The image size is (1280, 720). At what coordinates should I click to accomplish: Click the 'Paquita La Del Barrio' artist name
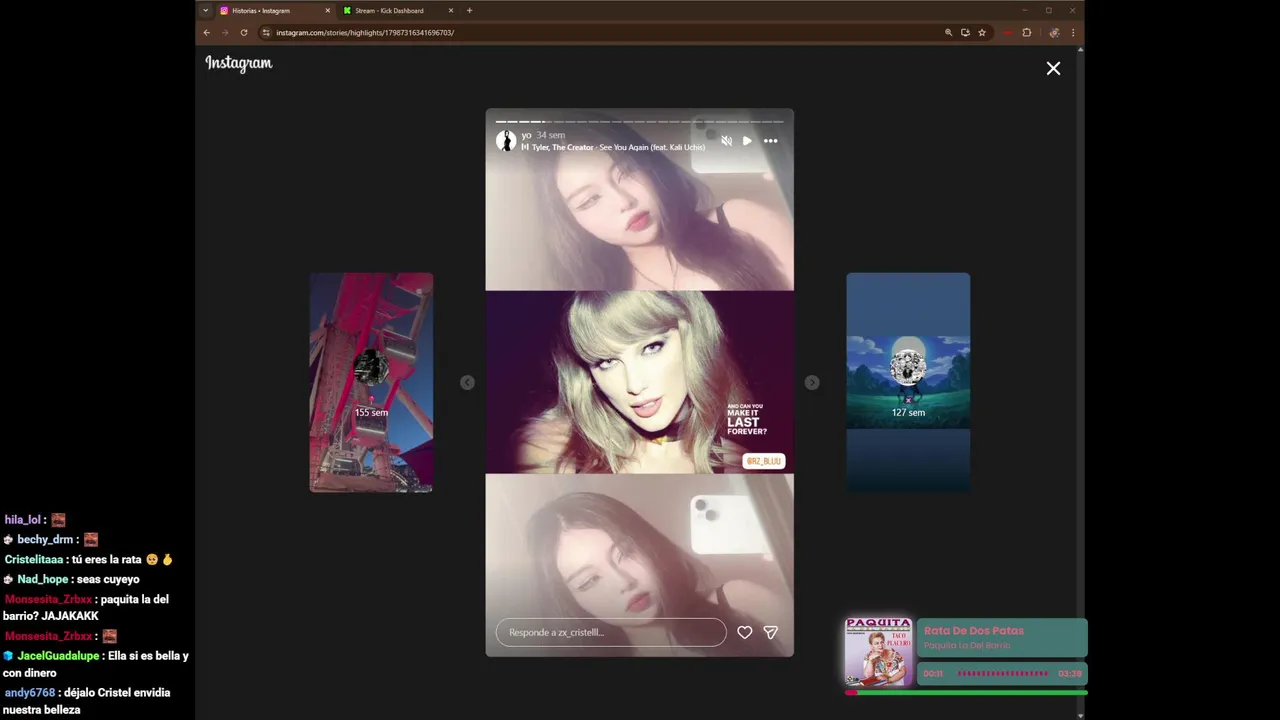[967, 645]
